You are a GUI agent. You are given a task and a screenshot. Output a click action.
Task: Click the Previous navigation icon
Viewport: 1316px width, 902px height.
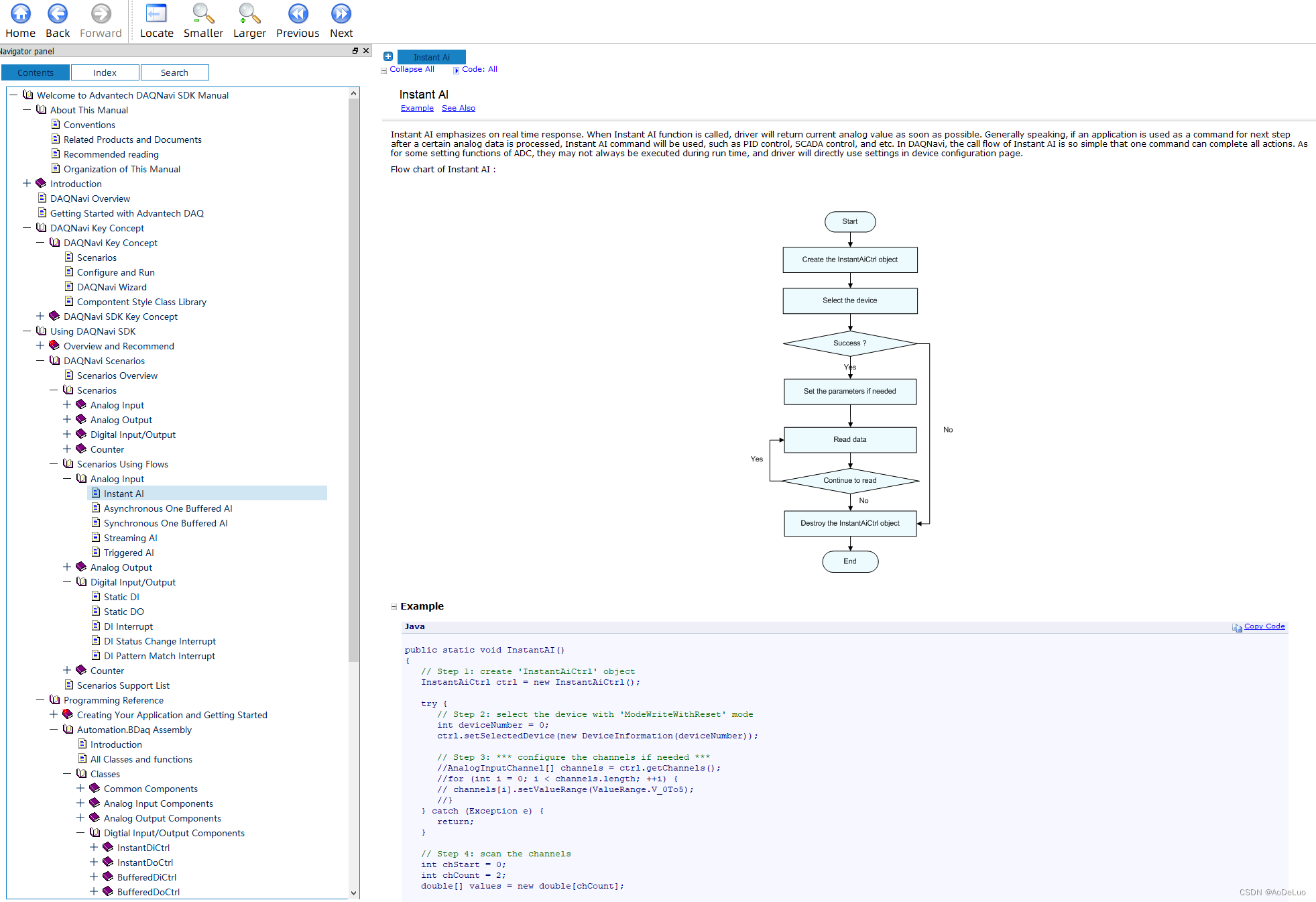tap(298, 18)
